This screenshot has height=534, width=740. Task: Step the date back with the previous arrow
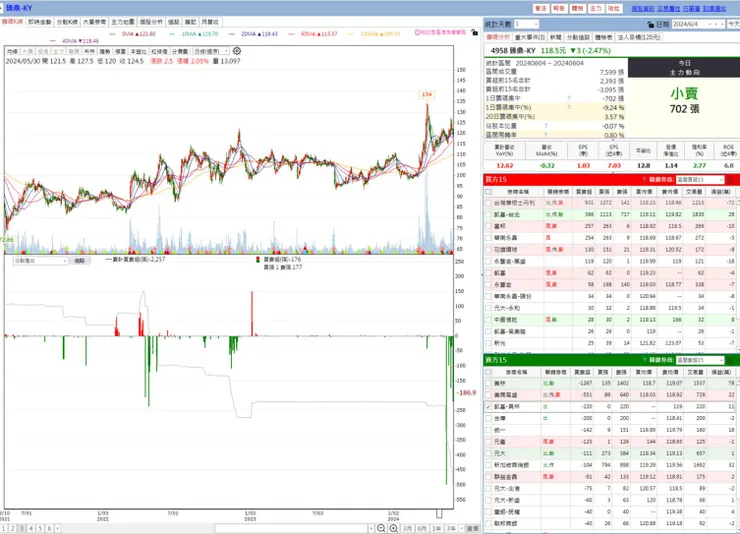pos(715,24)
